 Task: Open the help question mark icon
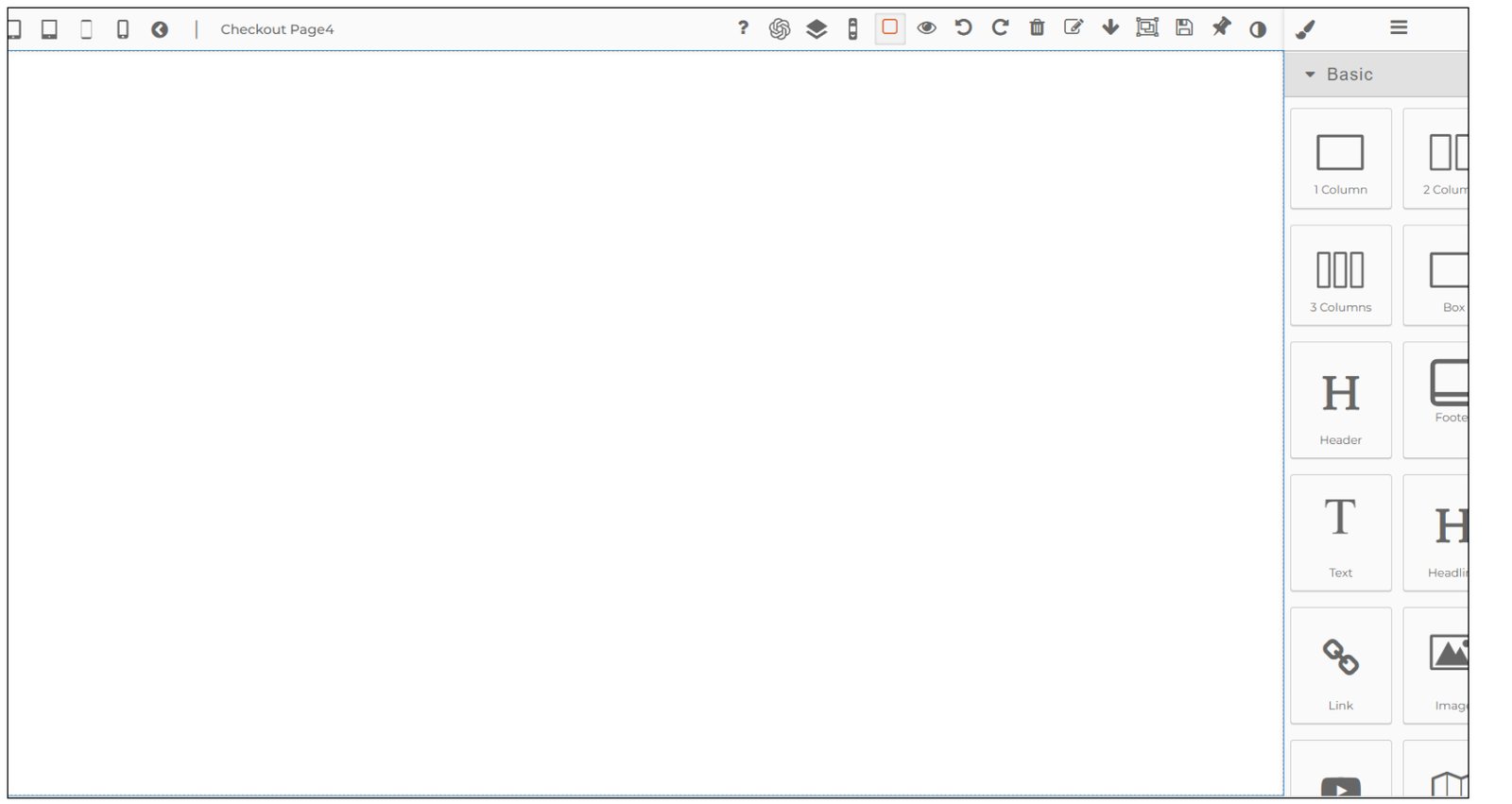[743, 28]
